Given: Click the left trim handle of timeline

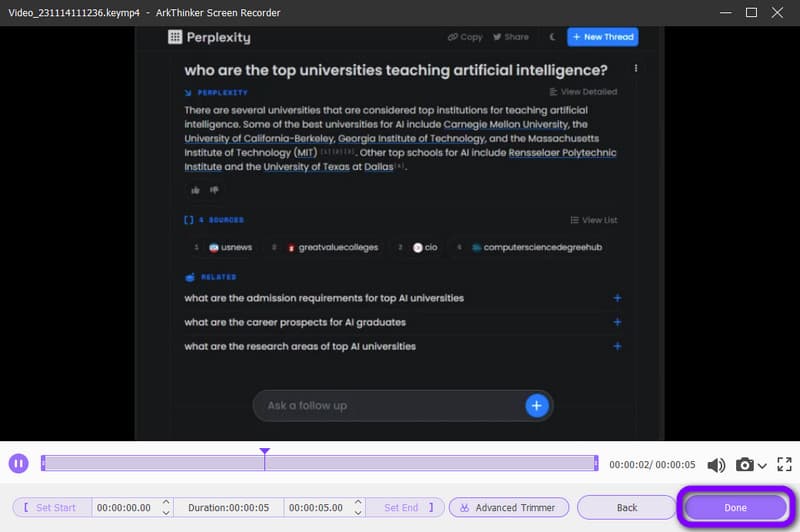Looking at the screenshot, I should coord(43,463).
